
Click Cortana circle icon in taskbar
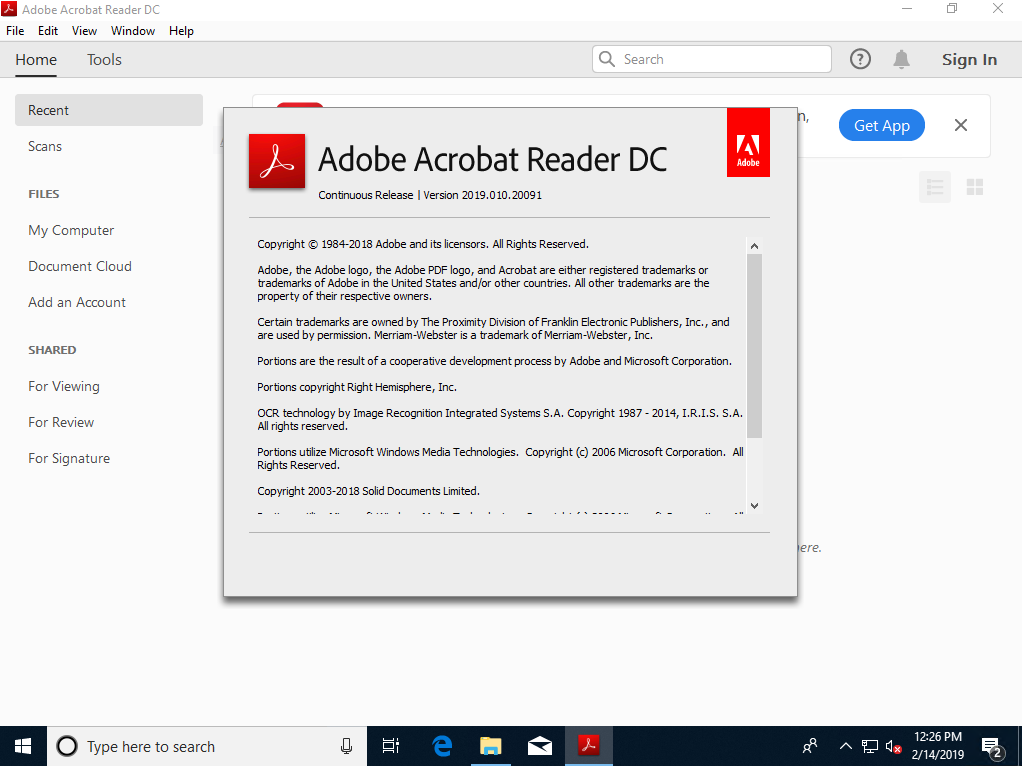tap(66, 746)
